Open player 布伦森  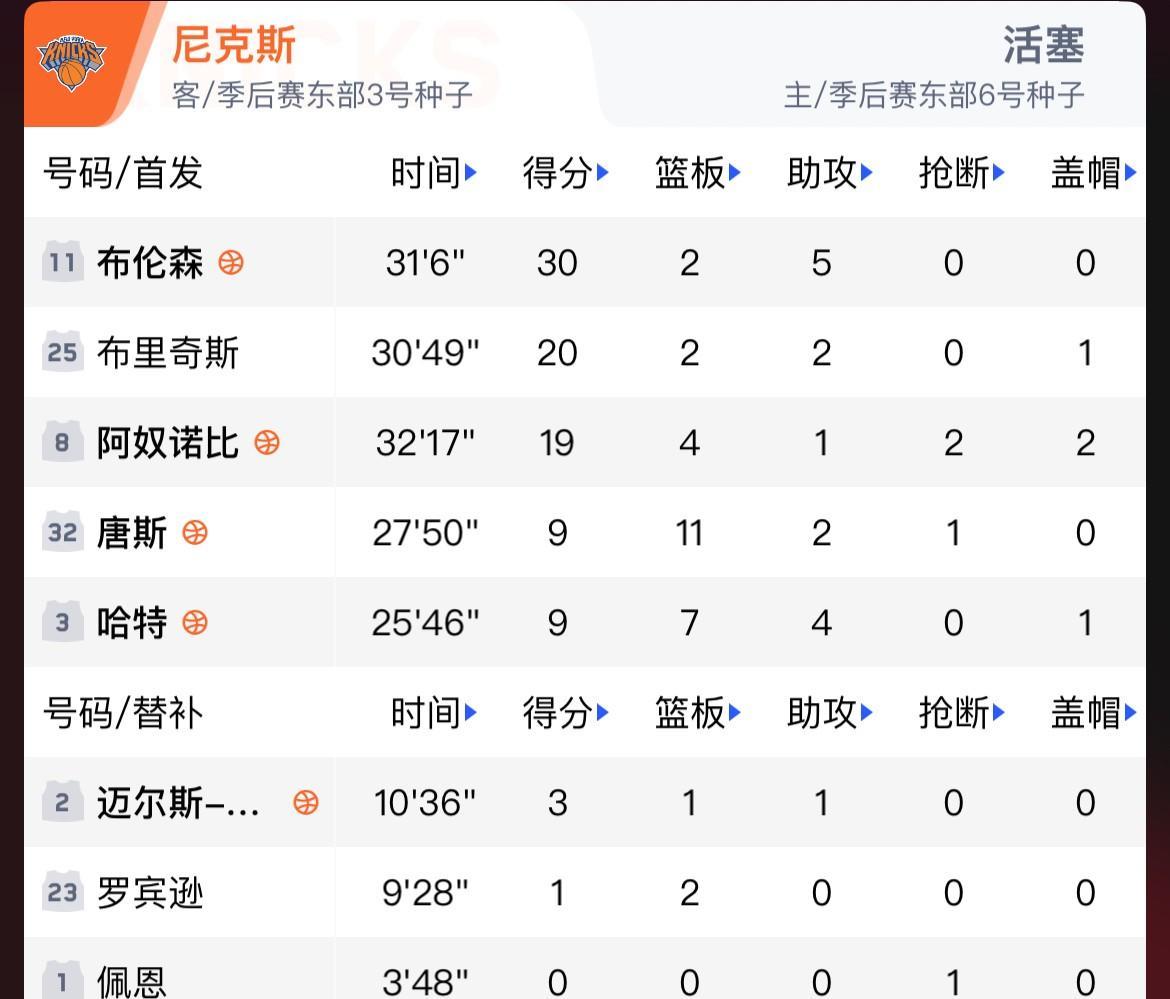[150, 263]
